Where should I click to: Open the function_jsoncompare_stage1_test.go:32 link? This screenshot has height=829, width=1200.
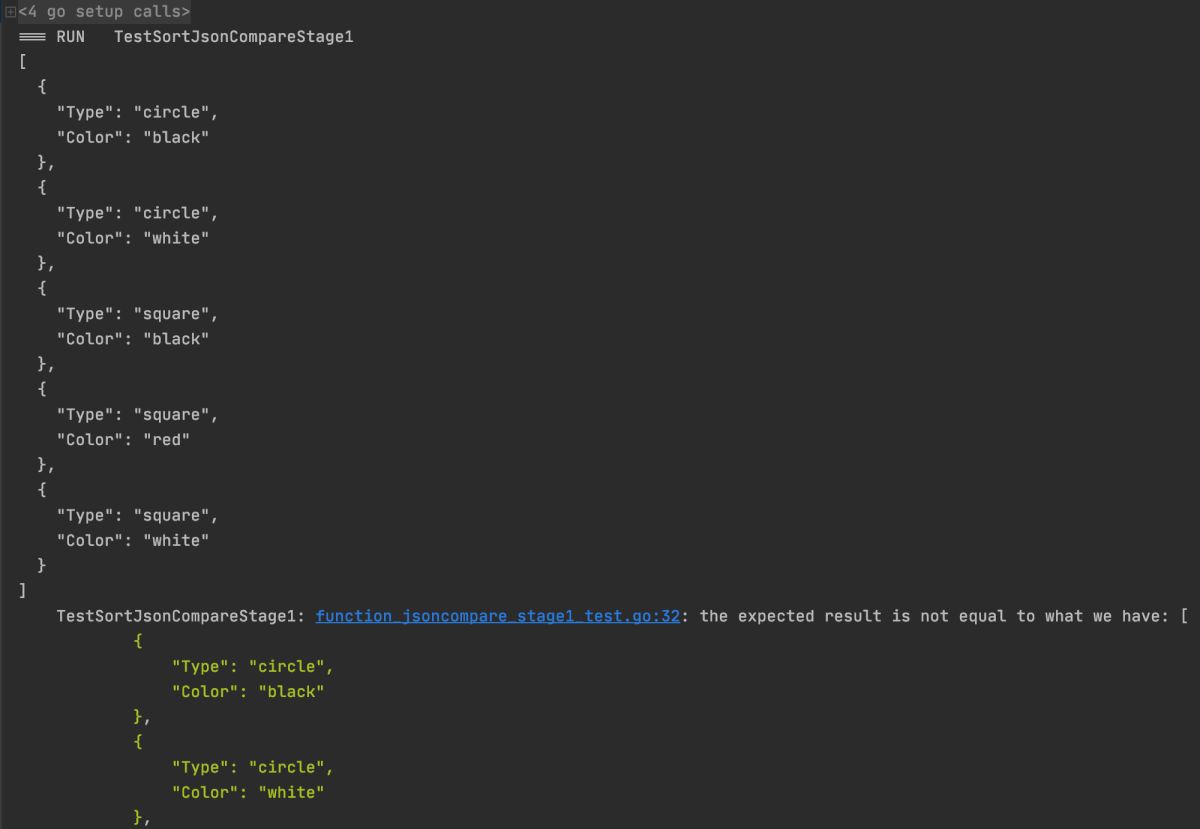[x=498, y=616]
